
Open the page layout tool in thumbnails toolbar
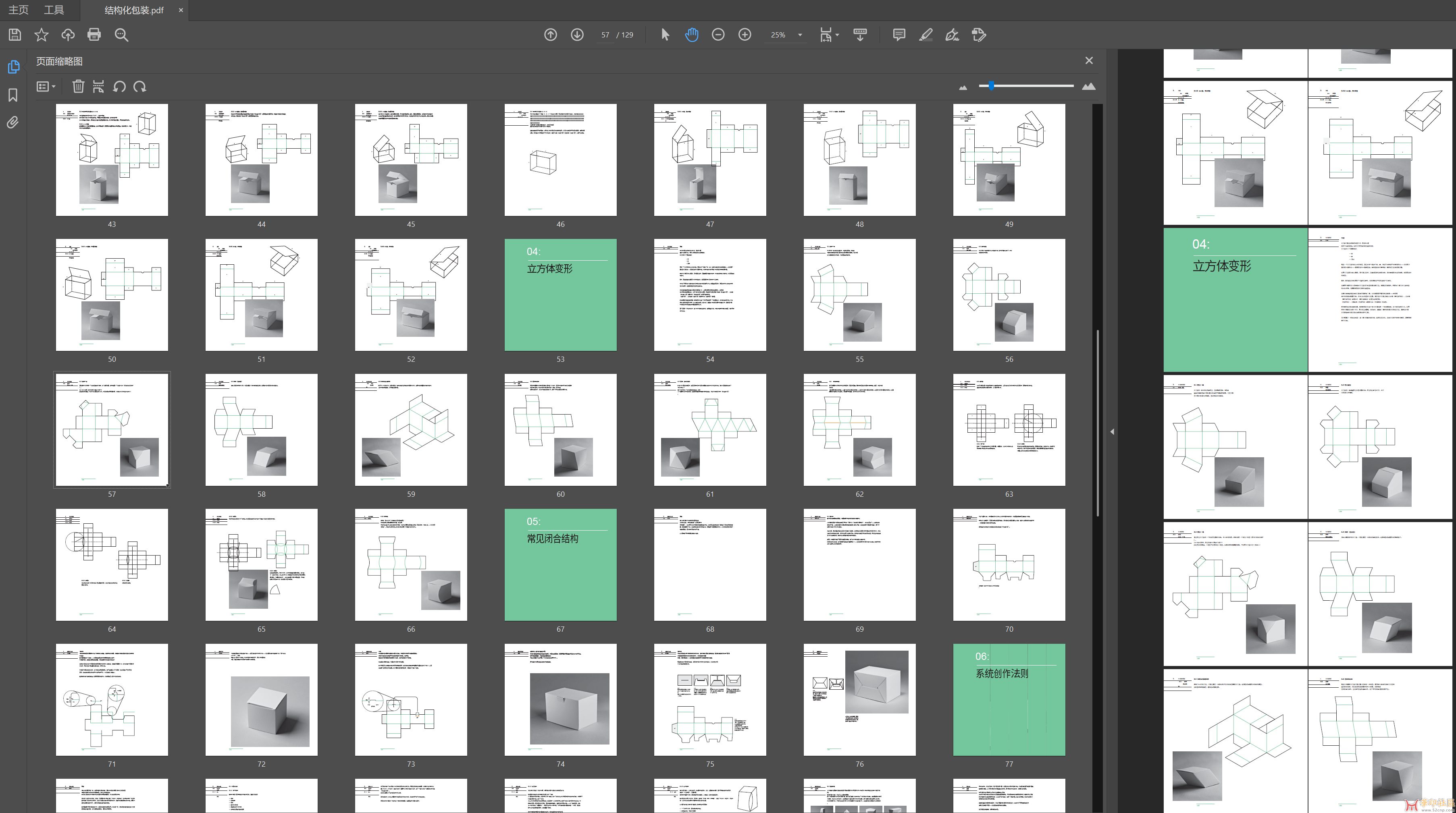[x=98, y=87]
